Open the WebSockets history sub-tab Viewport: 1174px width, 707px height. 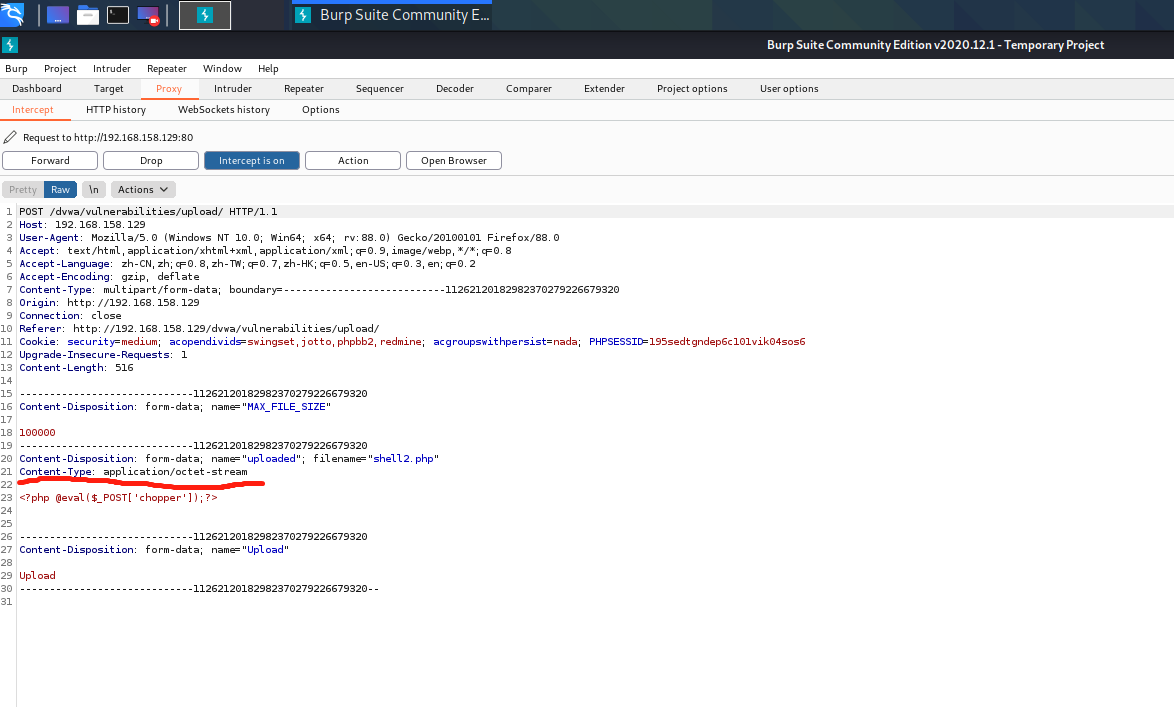(x=224, y=109)
